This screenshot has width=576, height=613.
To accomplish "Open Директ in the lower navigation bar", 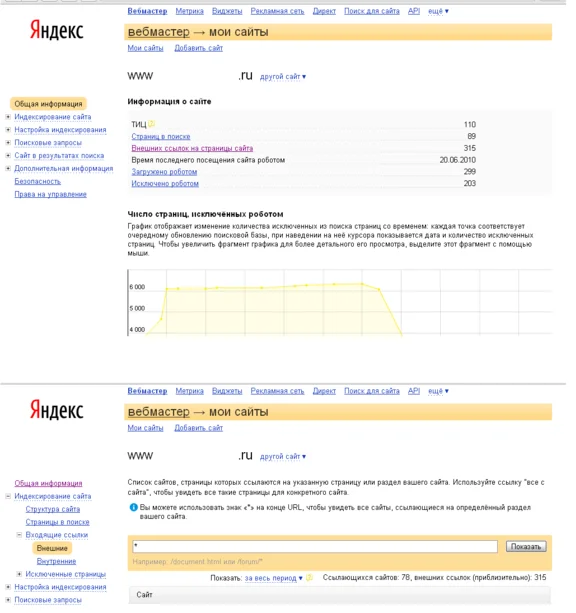I will click(x=324, y=391).
